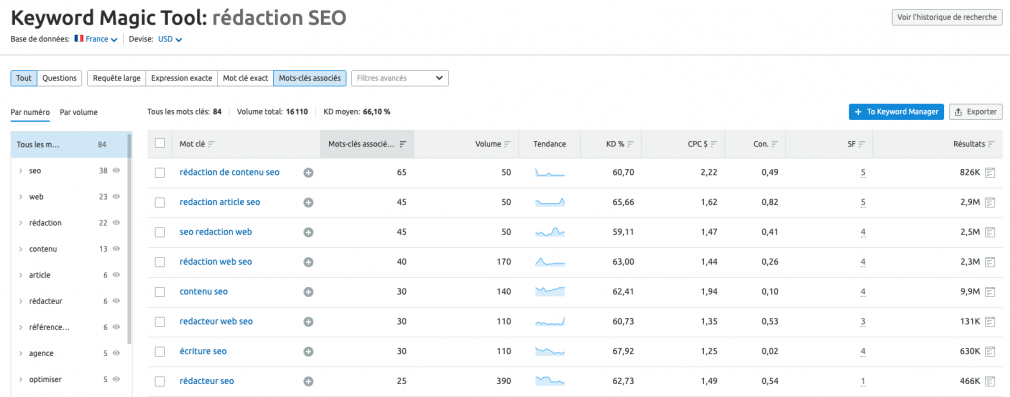Add 'rédaction de contenu seo' via plus icon

[x=309, y=173]
